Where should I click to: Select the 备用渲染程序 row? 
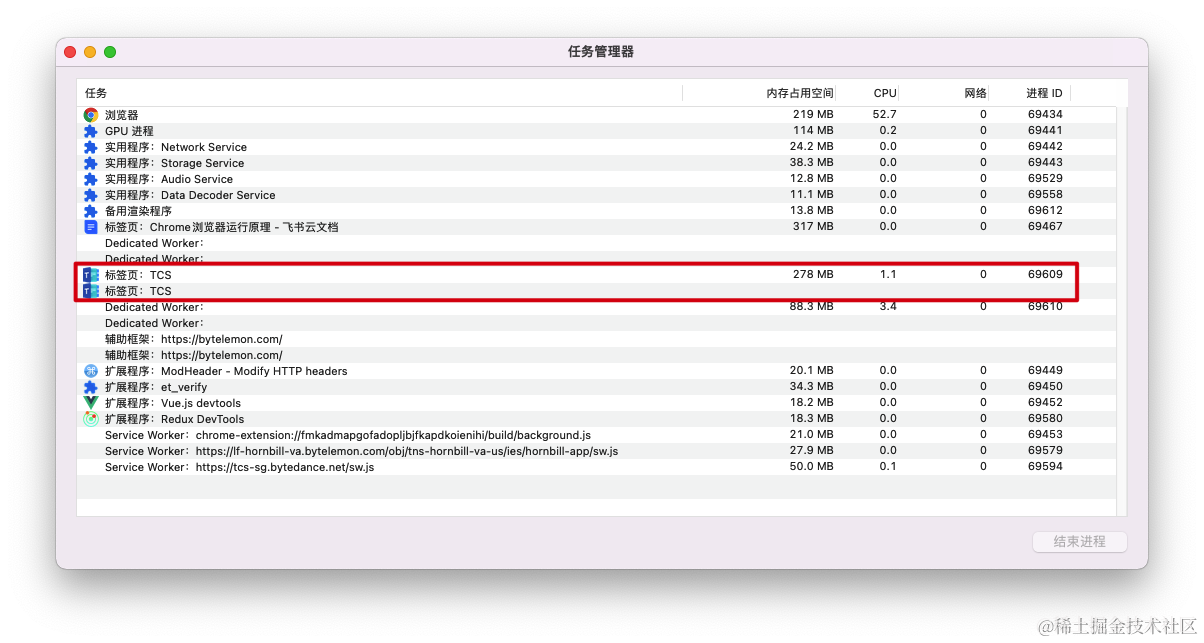click(x=596, y=211)
